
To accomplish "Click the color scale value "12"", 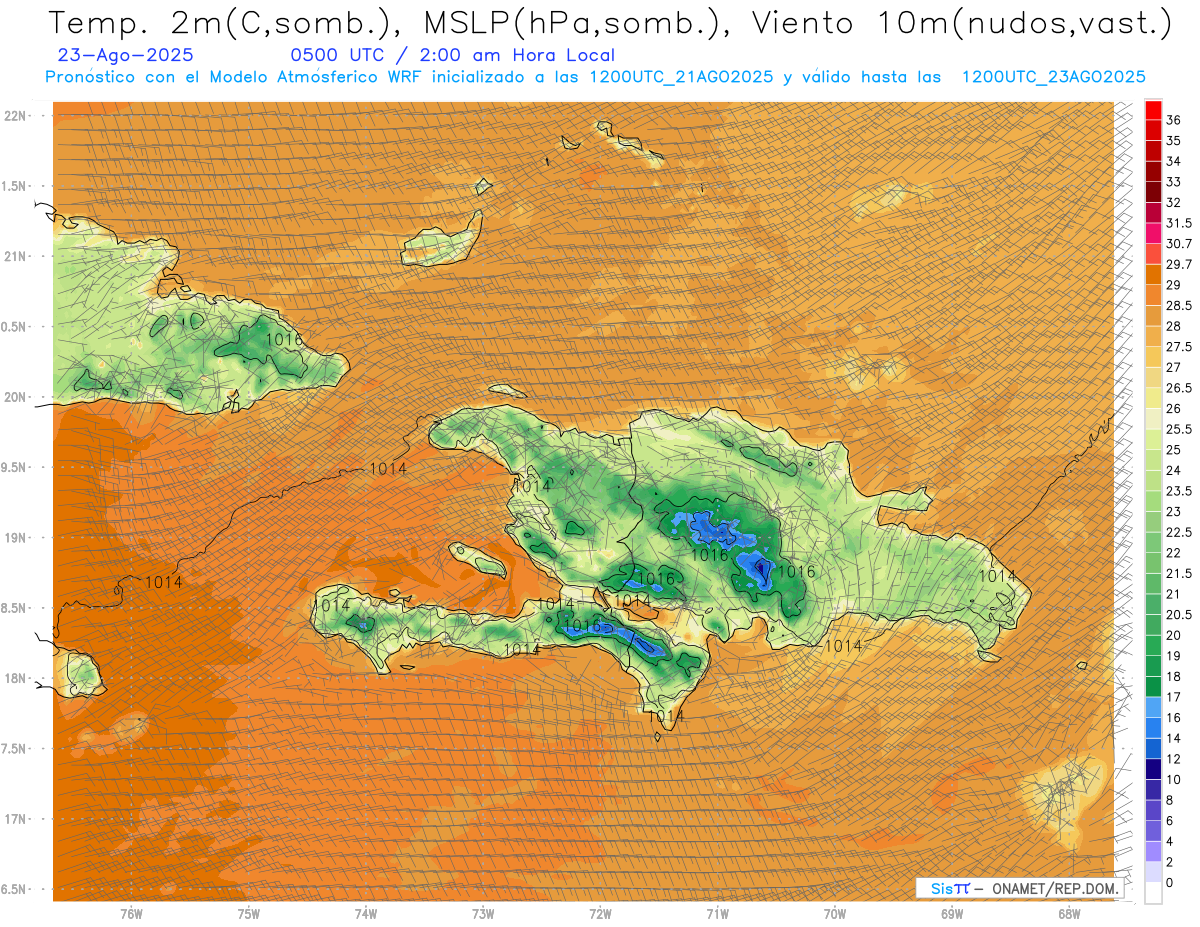I will [x=1173, y=759].
